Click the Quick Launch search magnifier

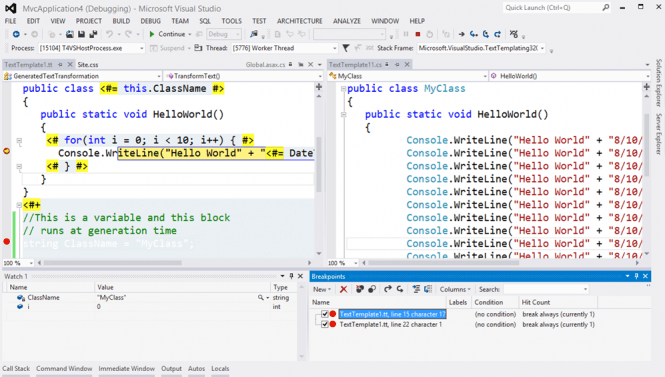tap(606, 7)
